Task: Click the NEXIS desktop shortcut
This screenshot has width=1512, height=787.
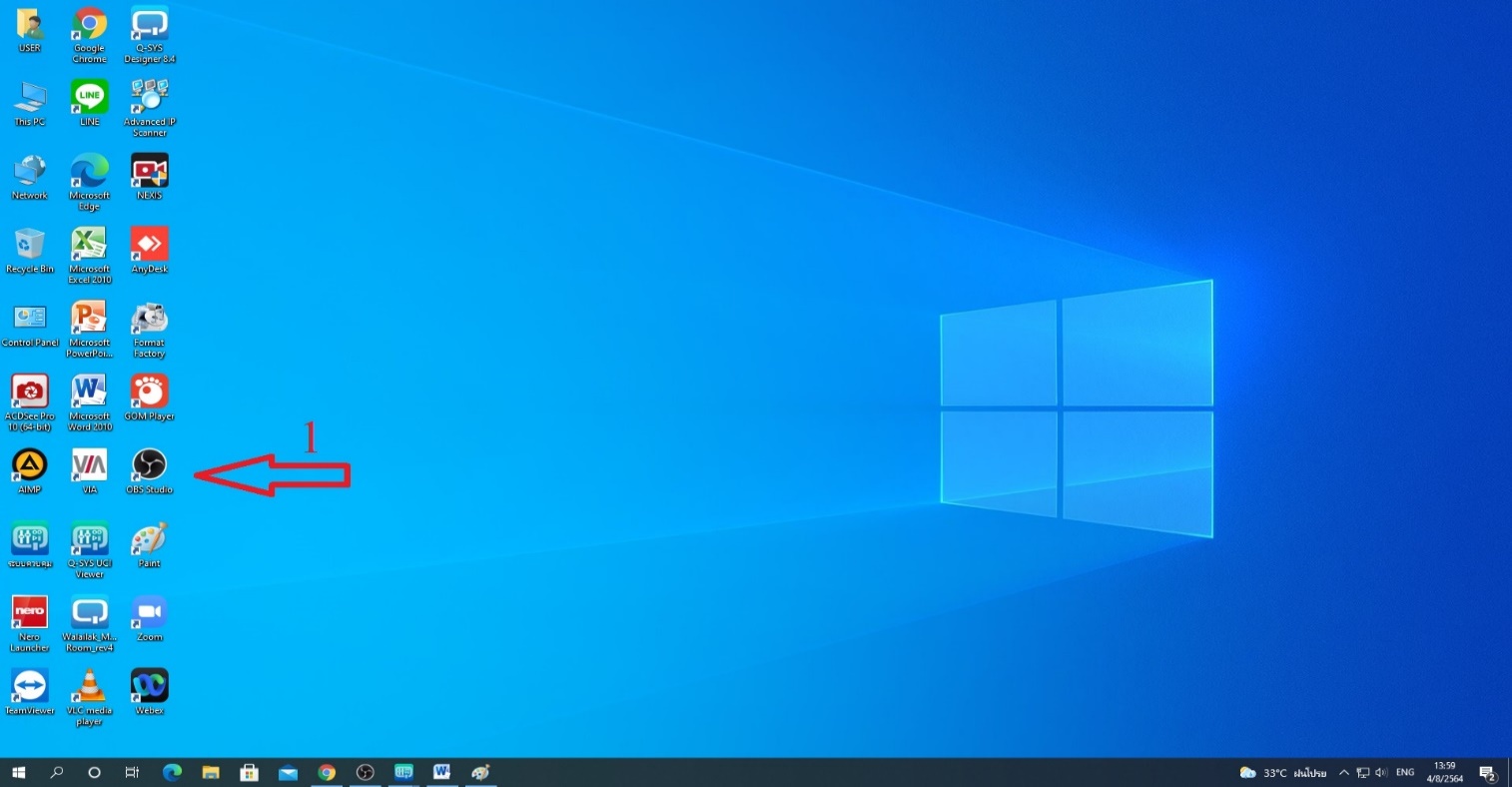Action: 150,178
